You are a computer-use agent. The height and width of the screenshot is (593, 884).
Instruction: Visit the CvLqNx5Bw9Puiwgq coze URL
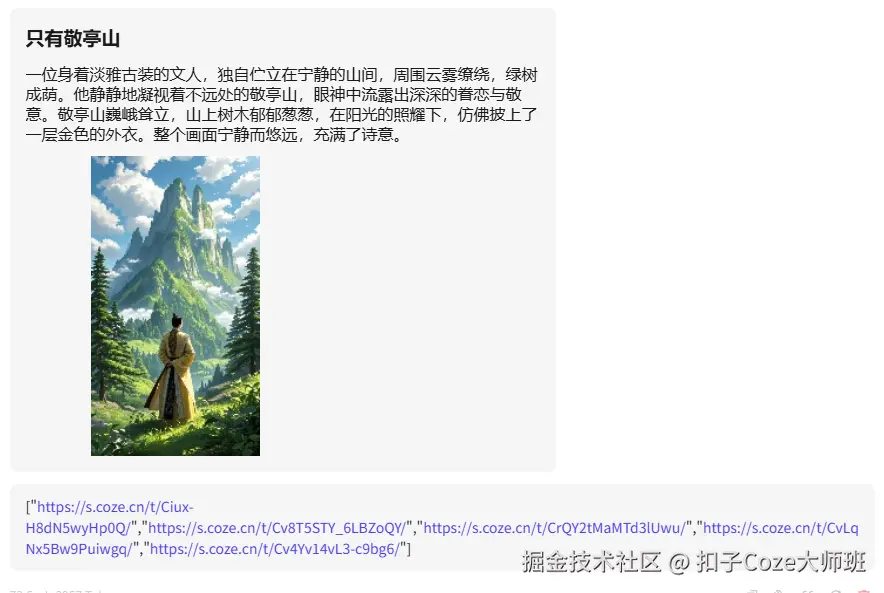[x=781, y=528]
